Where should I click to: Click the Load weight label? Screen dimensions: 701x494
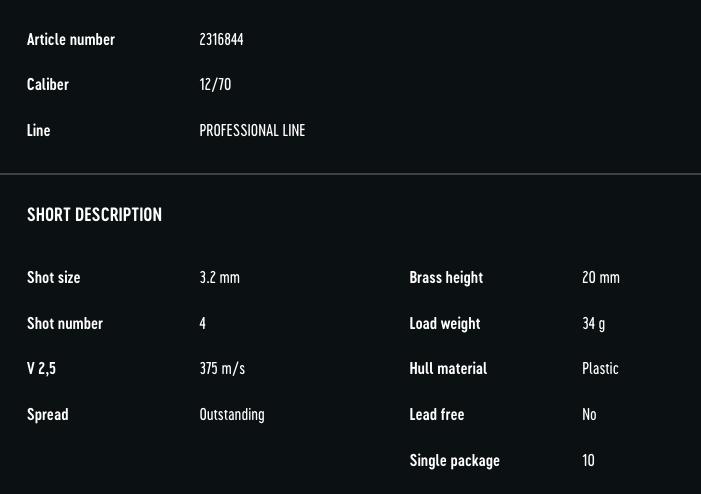[x=445, y=324]
